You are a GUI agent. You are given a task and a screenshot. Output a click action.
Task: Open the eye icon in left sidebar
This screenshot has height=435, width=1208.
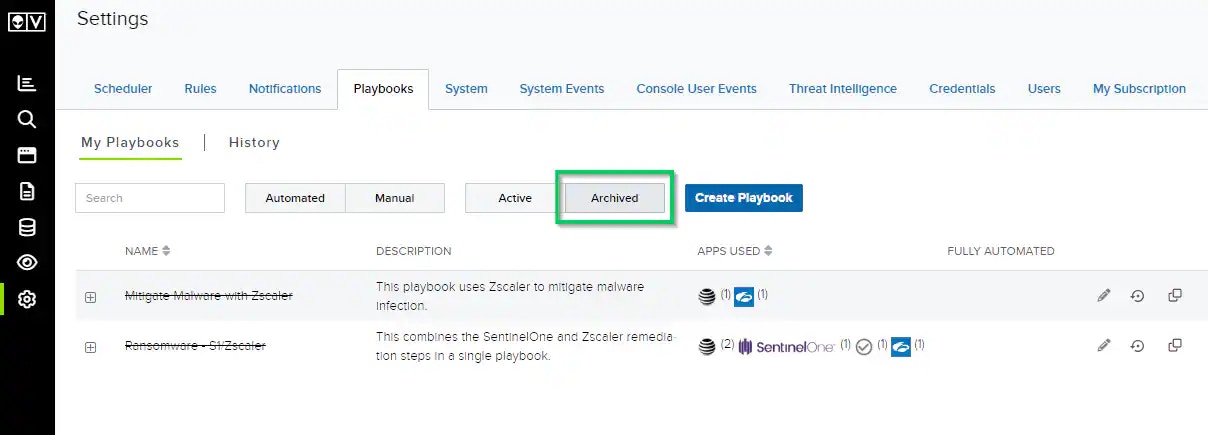[27, 263]
